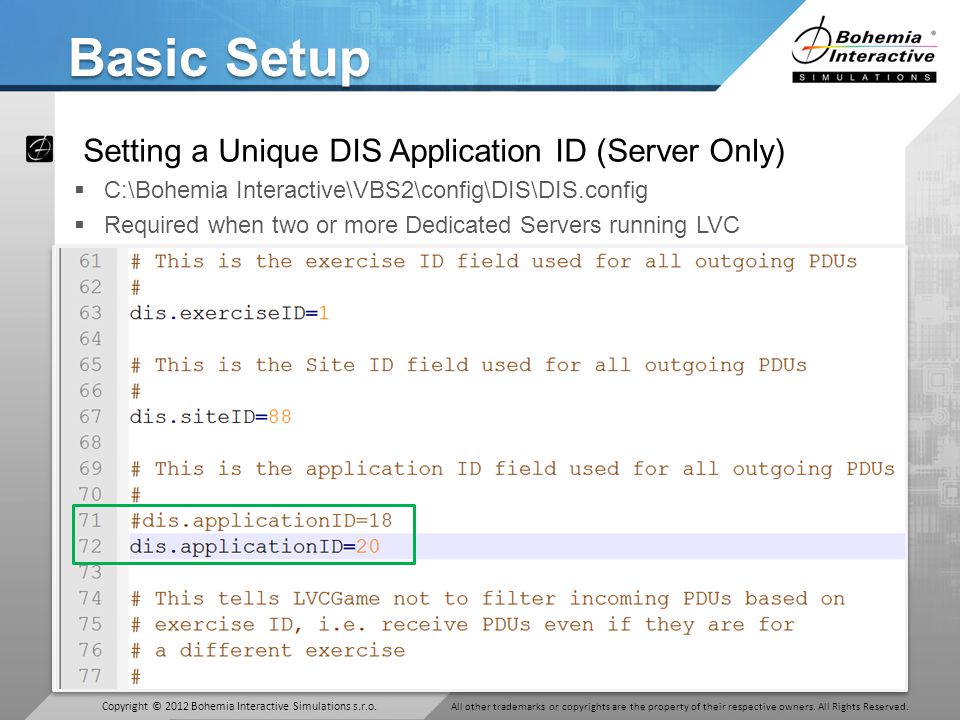This screenshot has height=720, width=960.
Task: Click the copyright 2012 Bohemia footer text
Action: pyautogui.click(x=239, y=706)
